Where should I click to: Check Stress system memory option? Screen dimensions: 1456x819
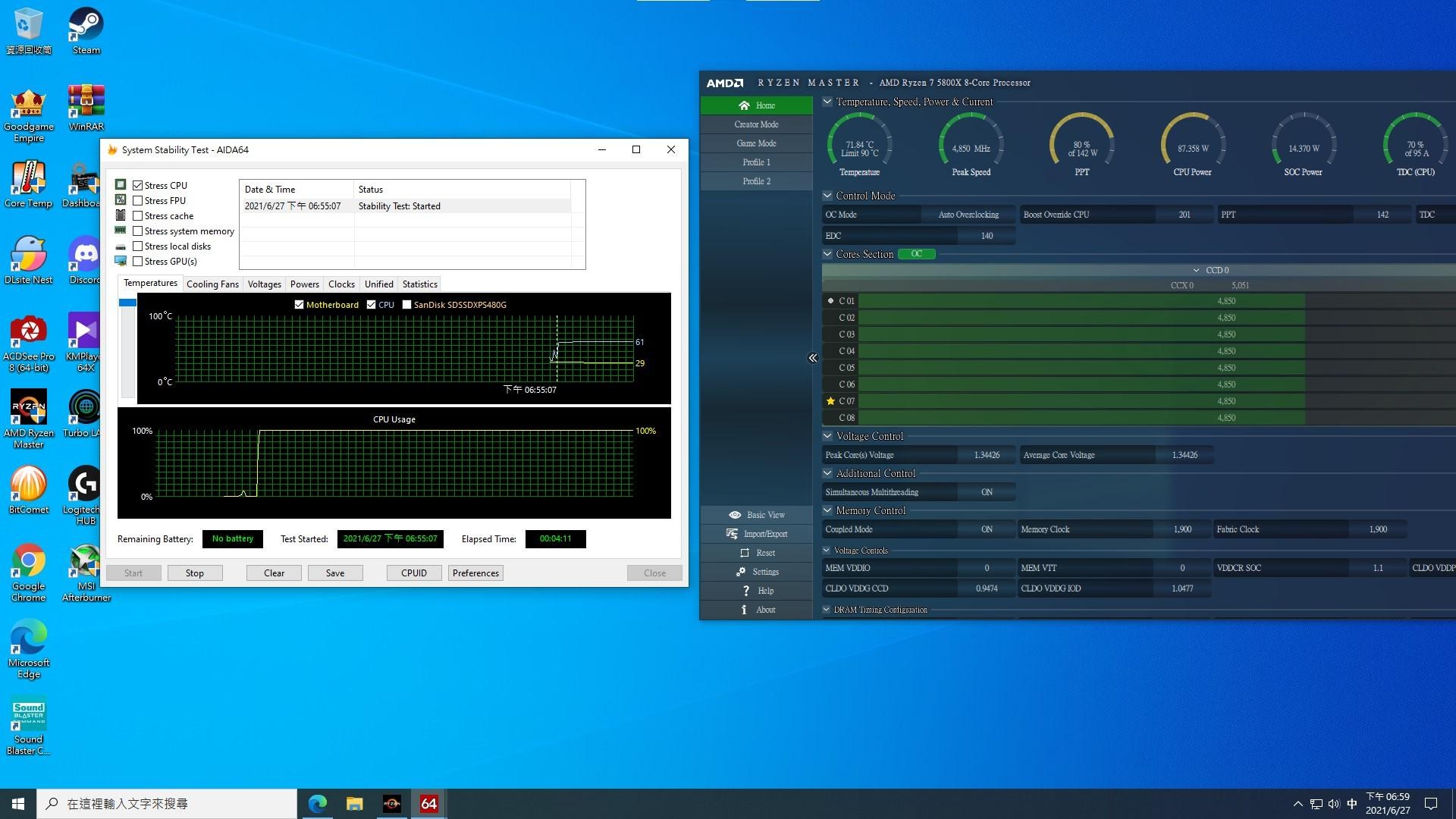pos(137,231)
